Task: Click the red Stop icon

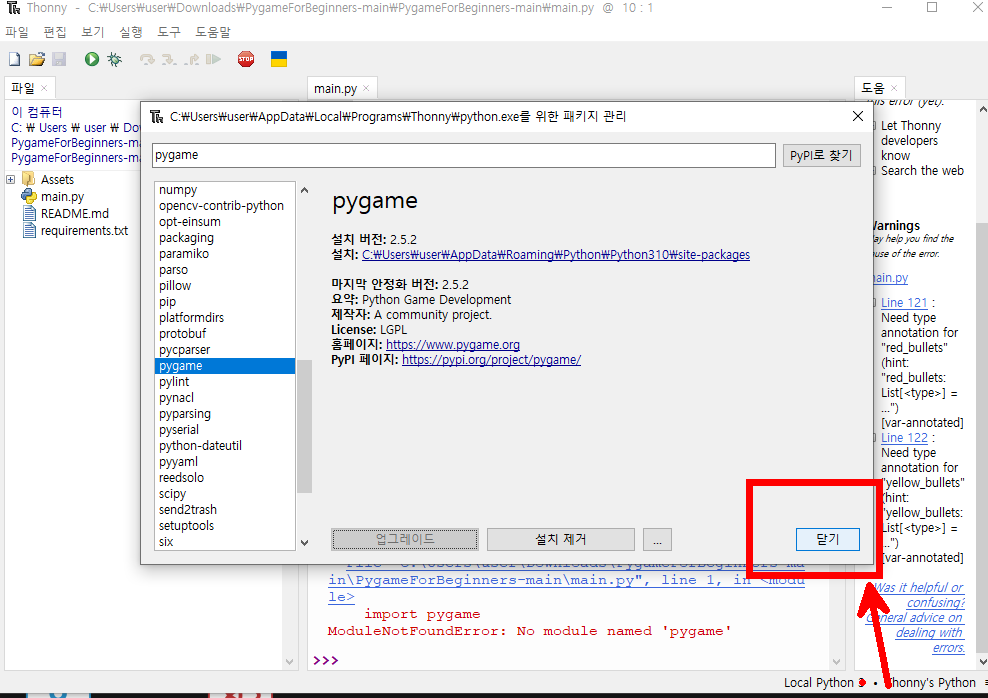Action: point(246,59)
